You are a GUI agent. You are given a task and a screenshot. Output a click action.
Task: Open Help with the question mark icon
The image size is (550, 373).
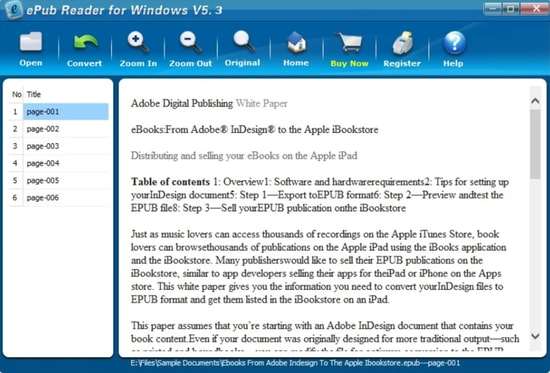(x=454, y=42)
